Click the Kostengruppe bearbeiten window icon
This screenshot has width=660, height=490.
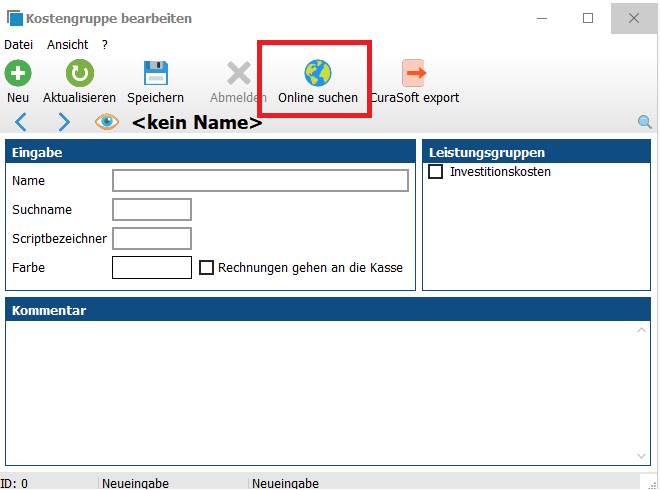pyautogui.click(x=15, y=19)
